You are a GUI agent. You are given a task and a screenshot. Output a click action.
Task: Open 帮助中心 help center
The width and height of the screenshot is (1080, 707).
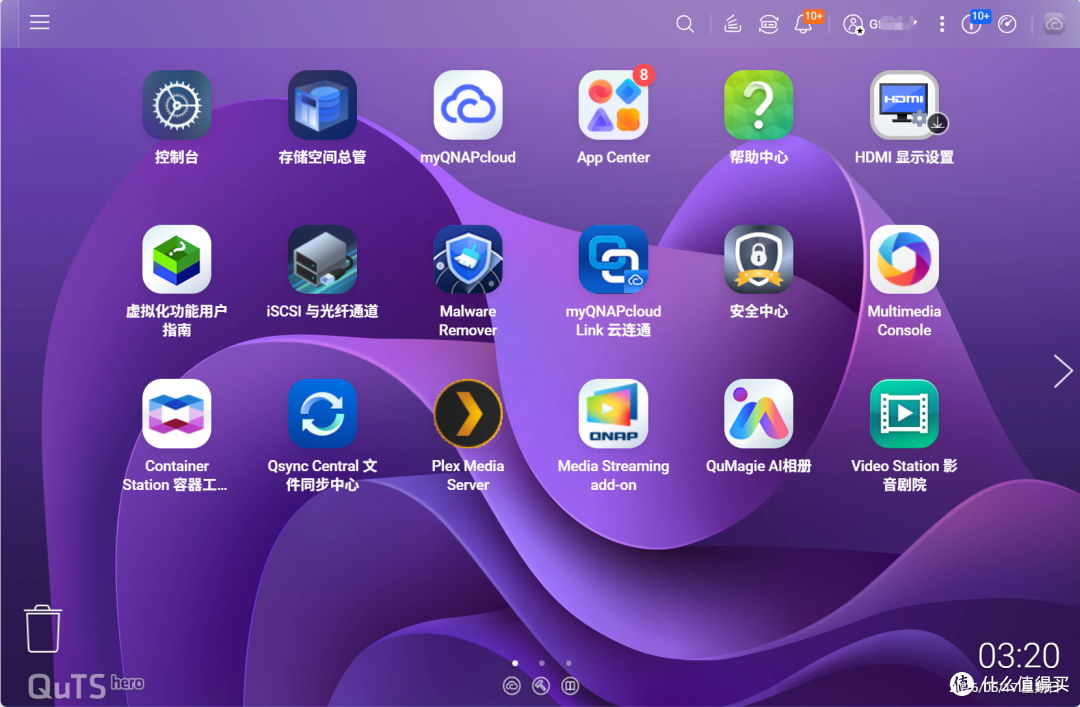[x=758, y=105]
